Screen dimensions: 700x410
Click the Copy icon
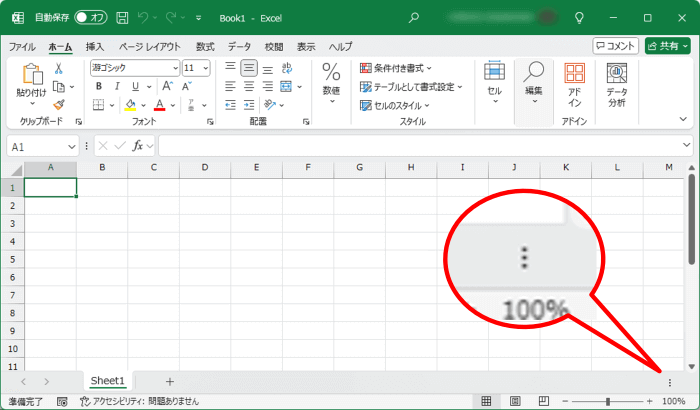tap(58, 86)
